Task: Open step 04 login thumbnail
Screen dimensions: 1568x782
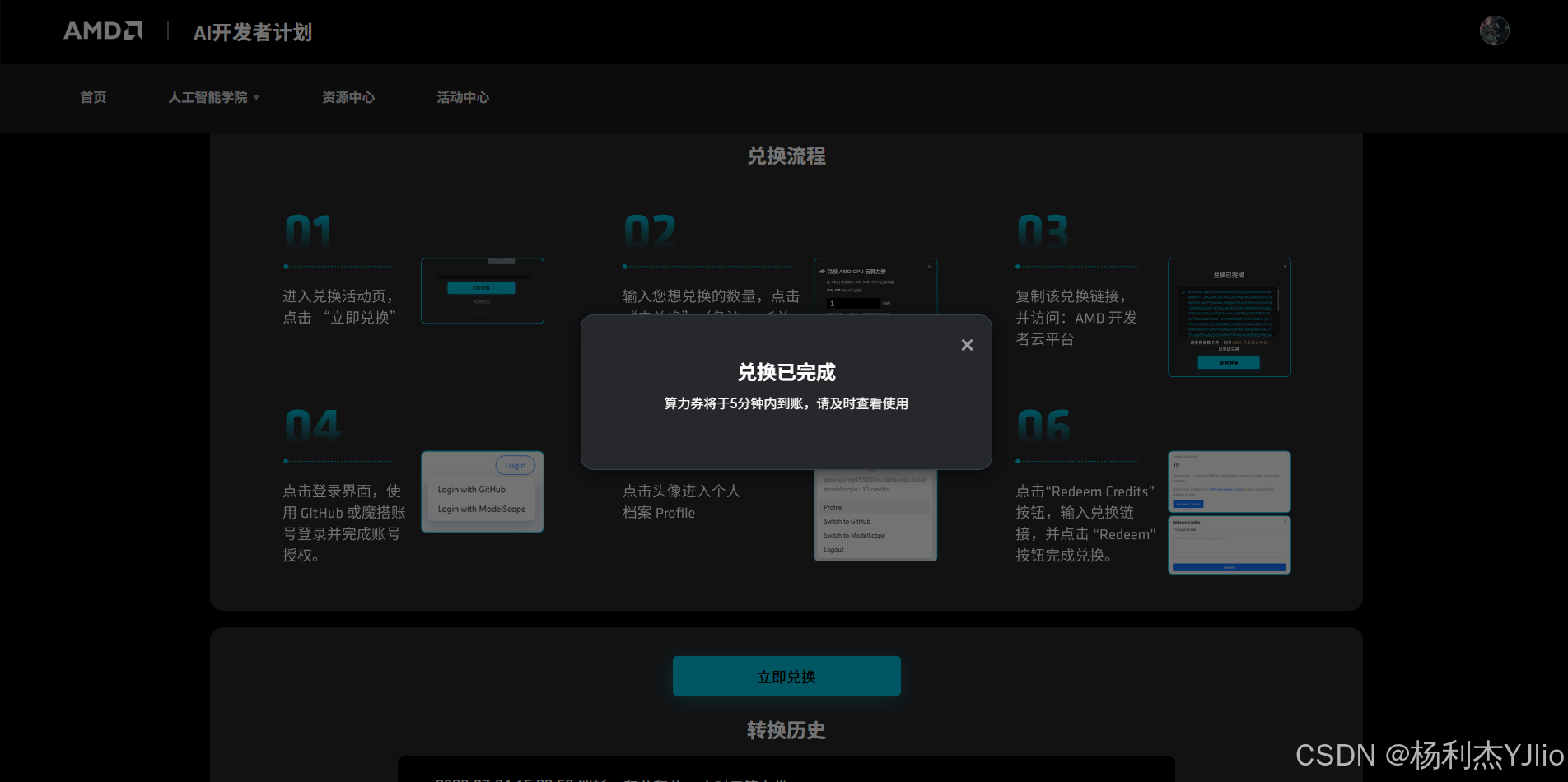Action: 483,491
